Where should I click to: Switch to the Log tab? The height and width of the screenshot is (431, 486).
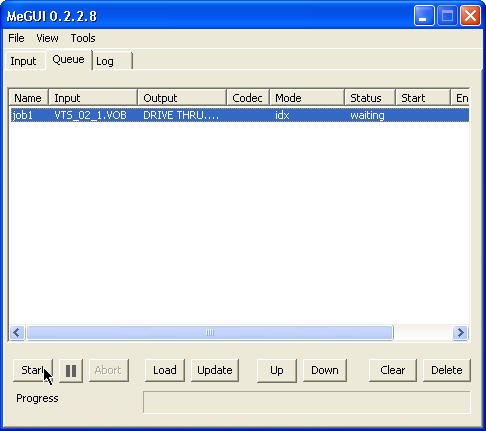[x=112, y=61]
